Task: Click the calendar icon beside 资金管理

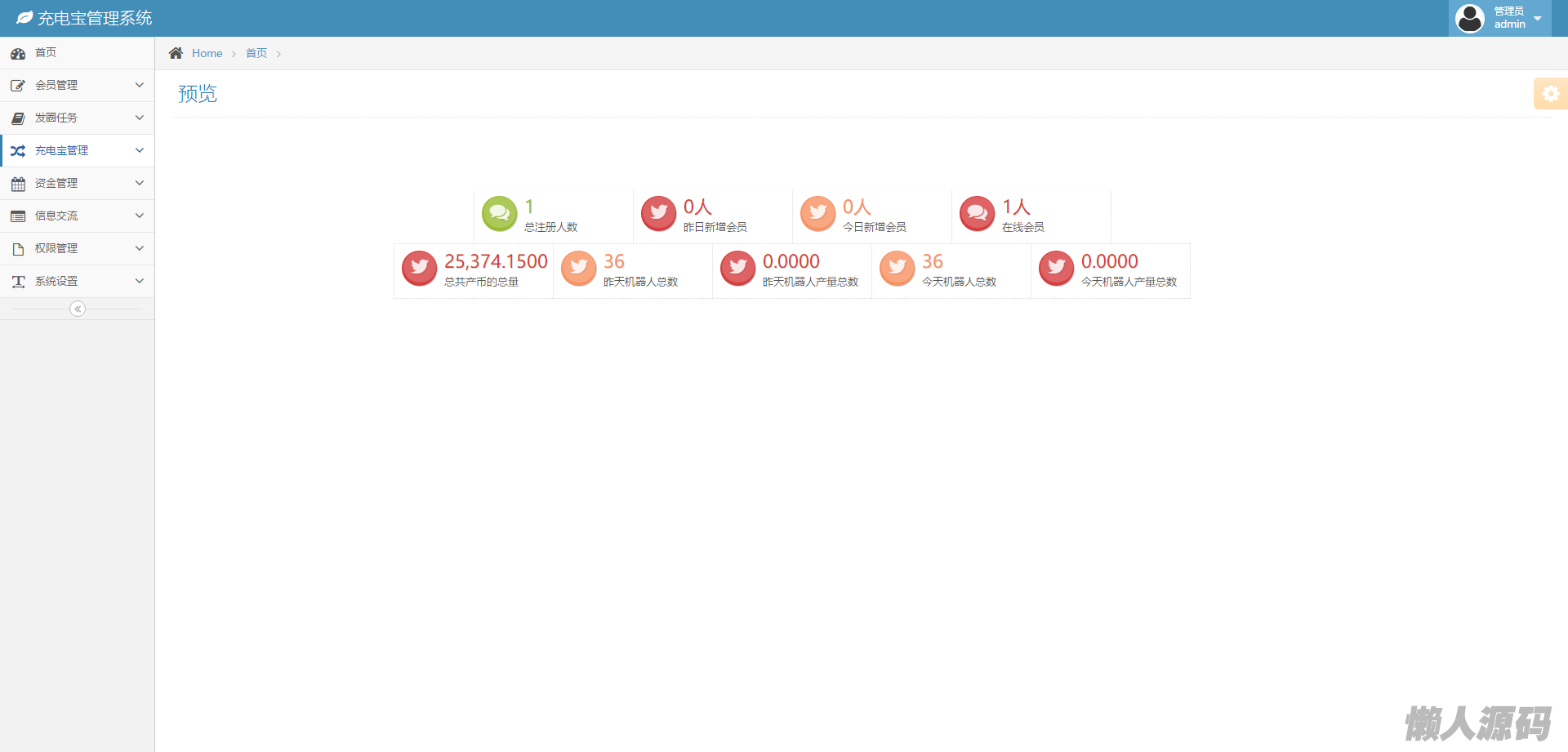Action: [18, 184]
